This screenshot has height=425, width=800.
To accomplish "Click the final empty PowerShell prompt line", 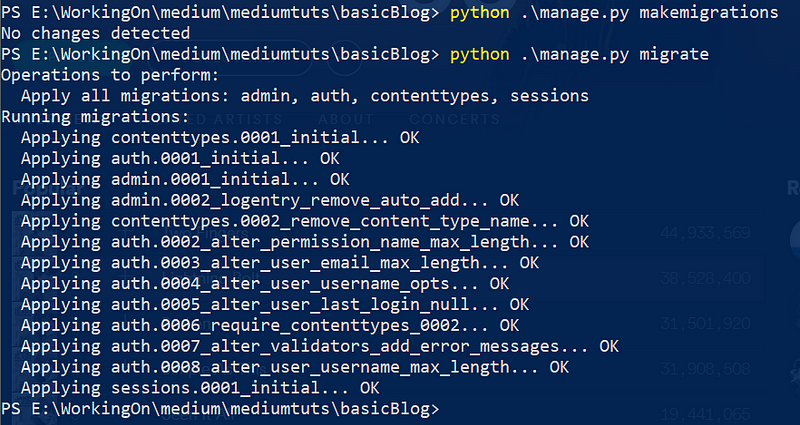I will point(220,410).
